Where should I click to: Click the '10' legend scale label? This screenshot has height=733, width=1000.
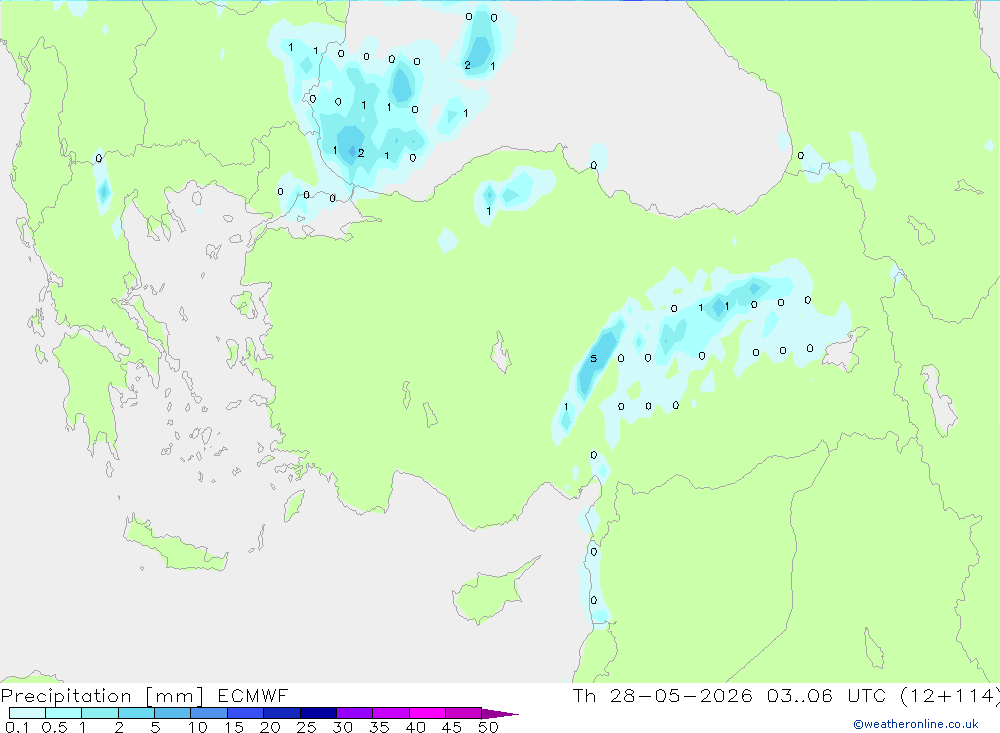point(198,727)
